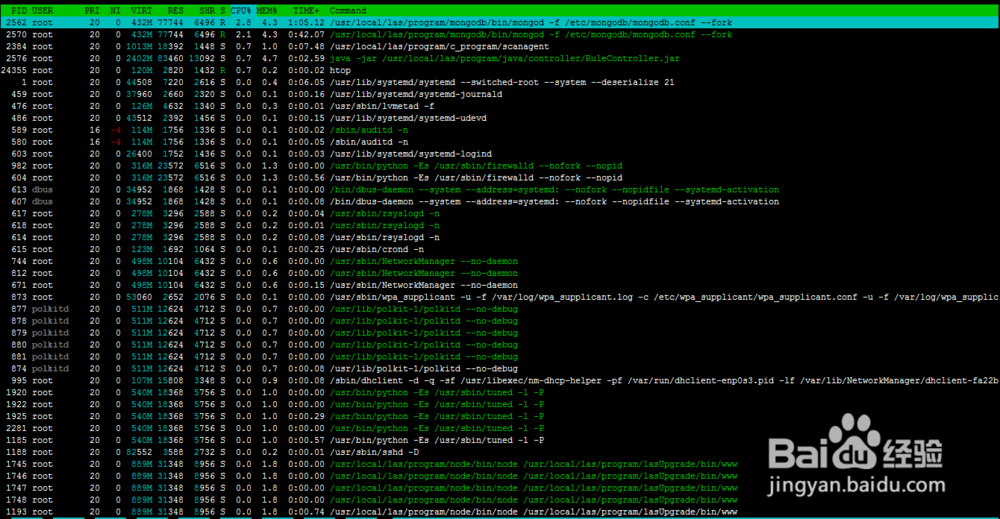Select rsyslogd thread row PID 618
The height and width of the screenshot is (519, 1000).
(500, 226)
